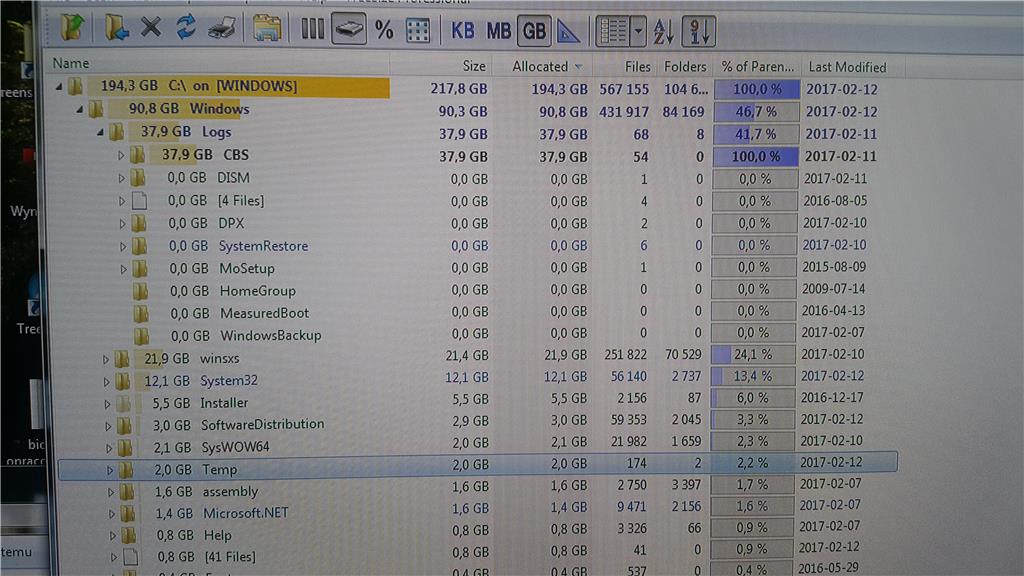1024x576 pixels.
Task: Expand the Temp folder
Action: 110,470
